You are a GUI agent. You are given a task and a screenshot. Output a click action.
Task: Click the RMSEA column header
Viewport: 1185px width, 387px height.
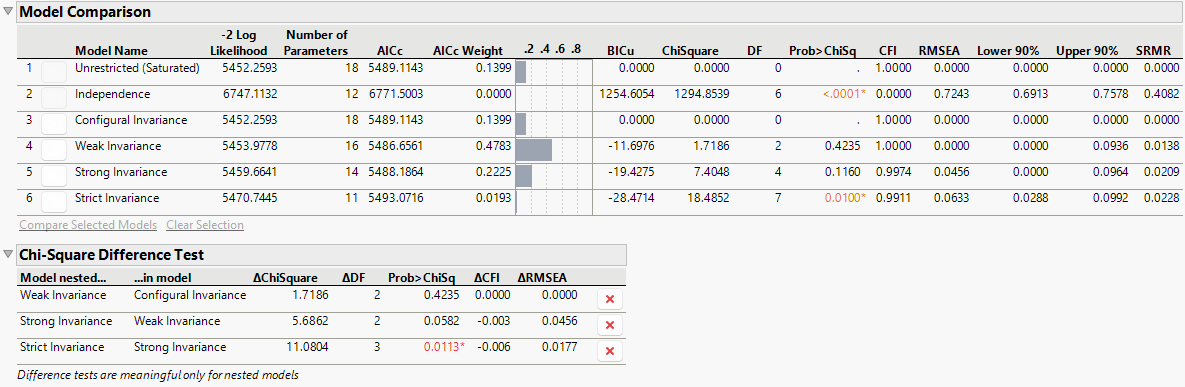[938, 51]
